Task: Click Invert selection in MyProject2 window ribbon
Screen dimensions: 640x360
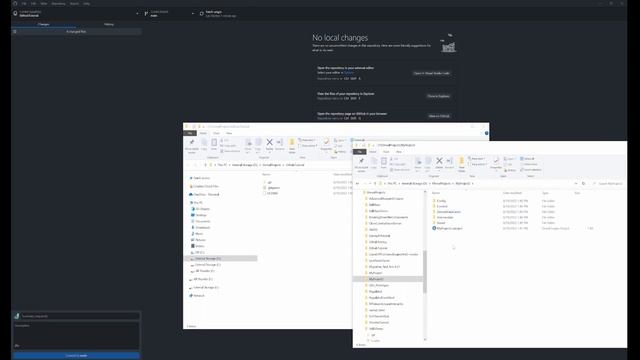Action: point(531,170)
